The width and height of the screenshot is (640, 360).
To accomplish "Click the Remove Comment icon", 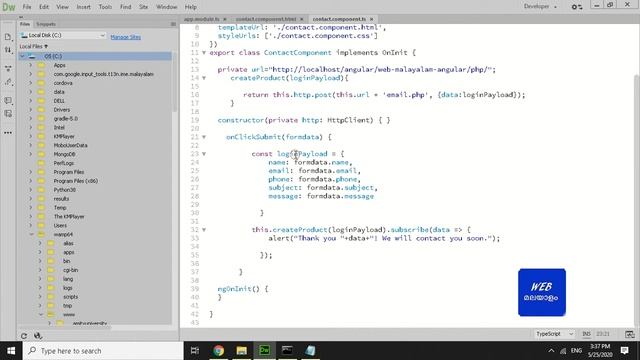I will tap(8, 114).
